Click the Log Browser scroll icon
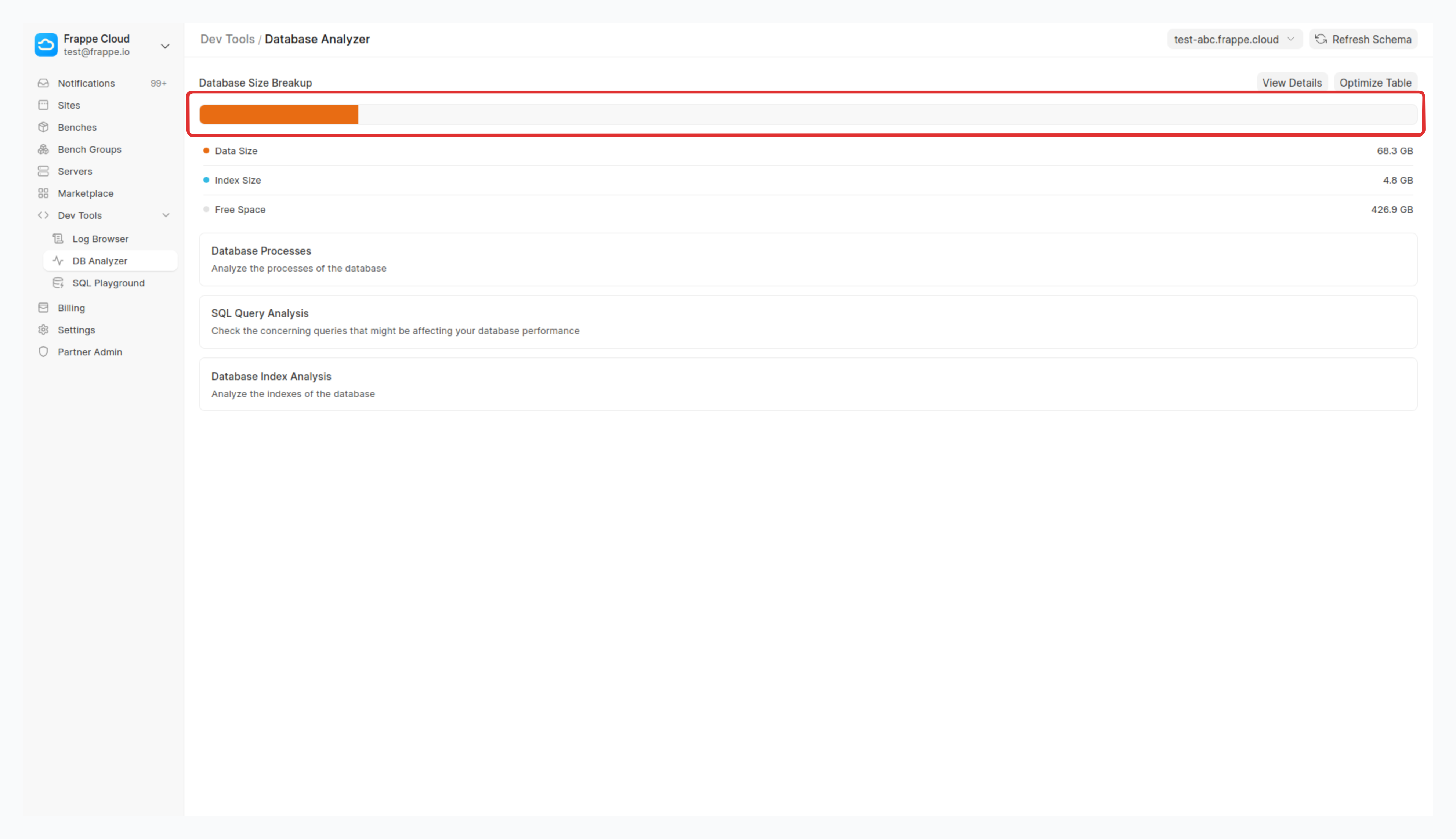The height and width of the screenshot is (839, 1456). [x=58, y=239]
